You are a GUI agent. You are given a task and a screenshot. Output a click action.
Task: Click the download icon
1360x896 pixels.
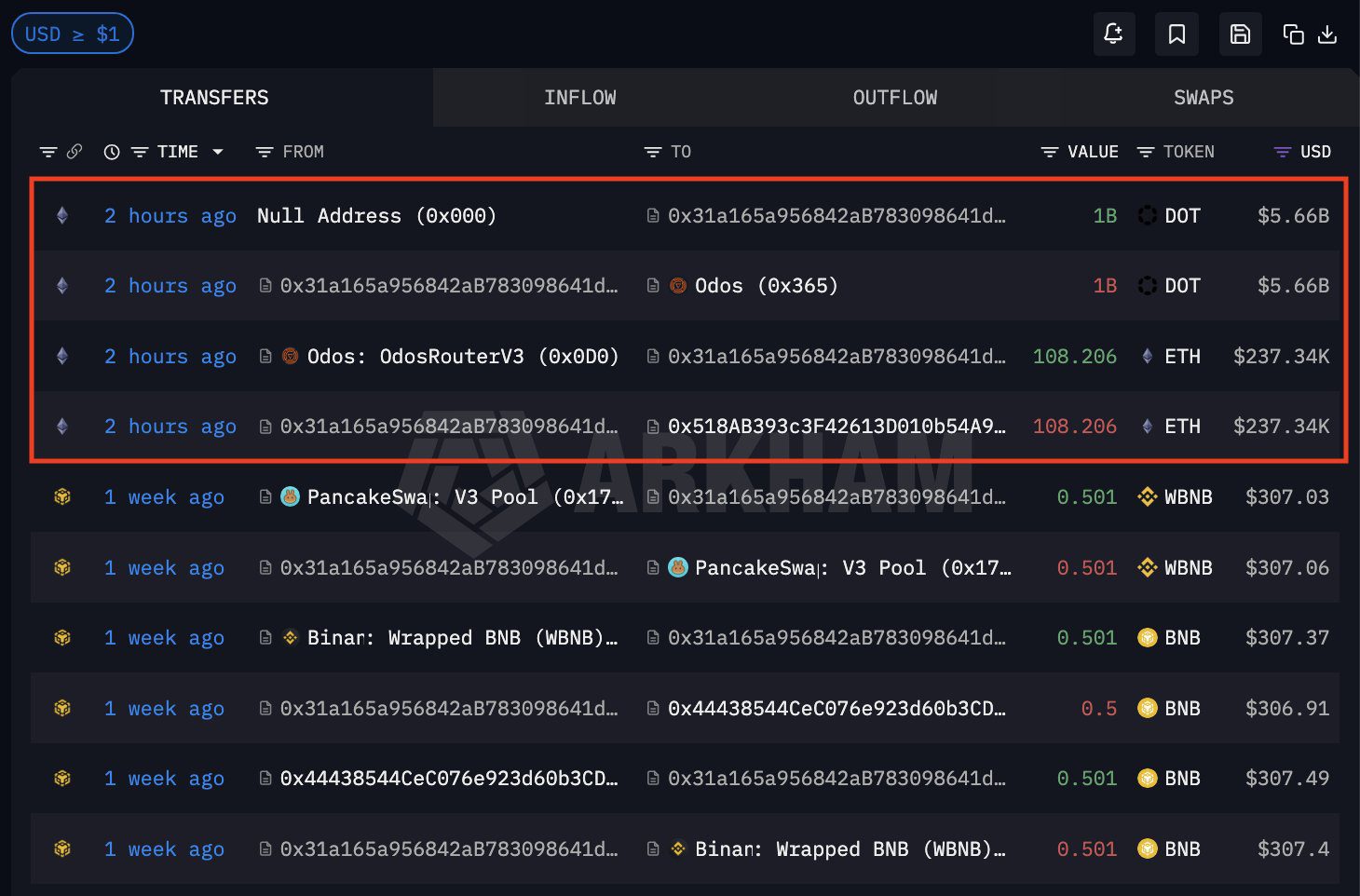pos(1327,34)
